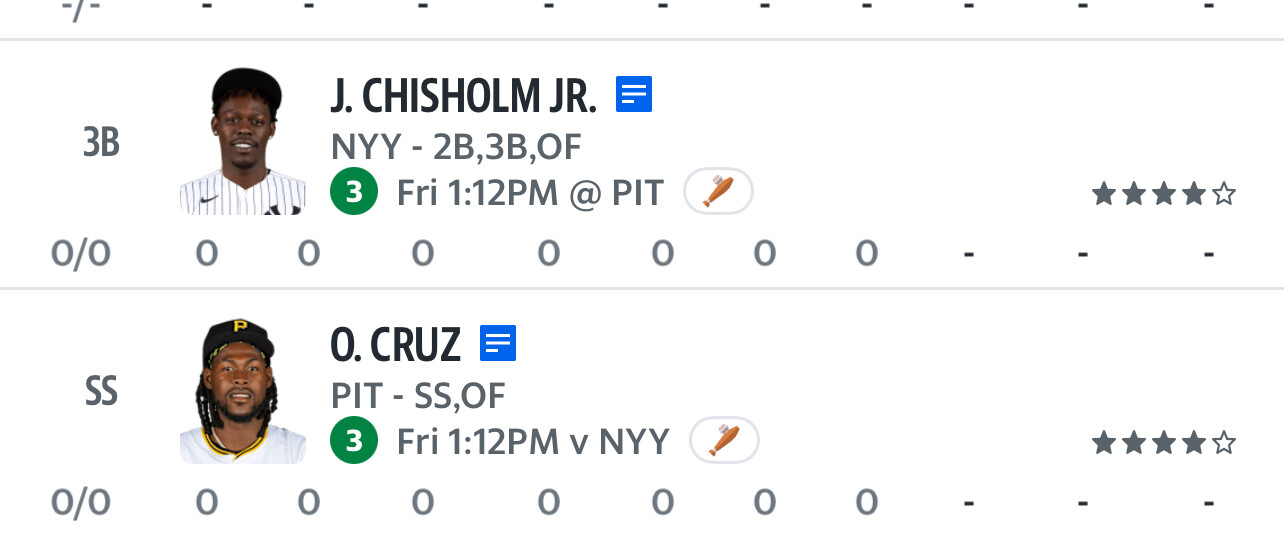Screen dimensions: 1284x535
Task: Select the SS roster slot
Action: [x=101, y=391]
